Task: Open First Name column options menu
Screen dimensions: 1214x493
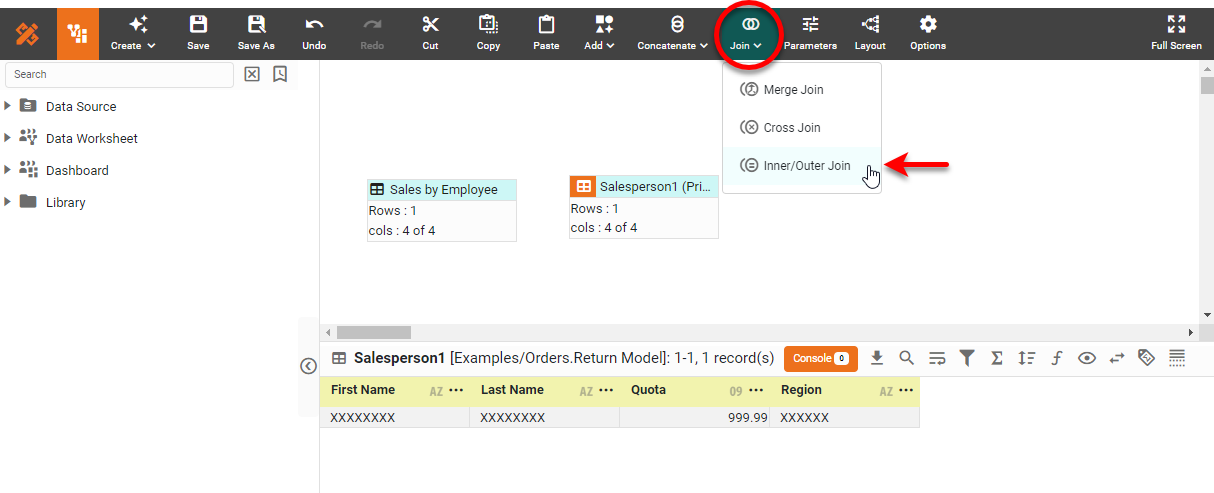Action: [456, 390]
